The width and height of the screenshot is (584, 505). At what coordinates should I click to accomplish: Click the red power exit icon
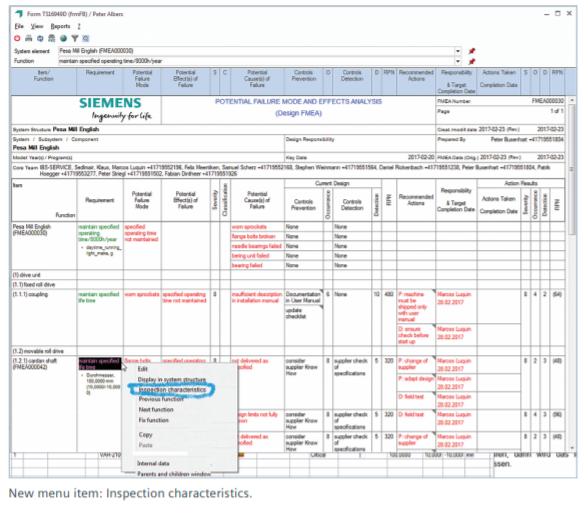[x=17, y=38]
